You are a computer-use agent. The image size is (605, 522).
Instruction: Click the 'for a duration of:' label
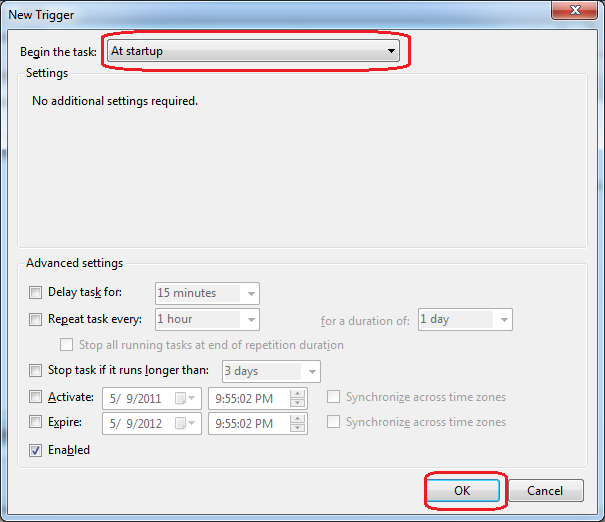tap(365, 321)
